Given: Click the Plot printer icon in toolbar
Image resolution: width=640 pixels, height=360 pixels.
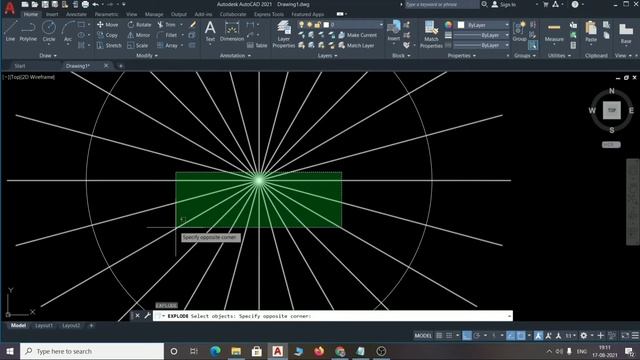Looking at the screenshot, I should (85, 4).
